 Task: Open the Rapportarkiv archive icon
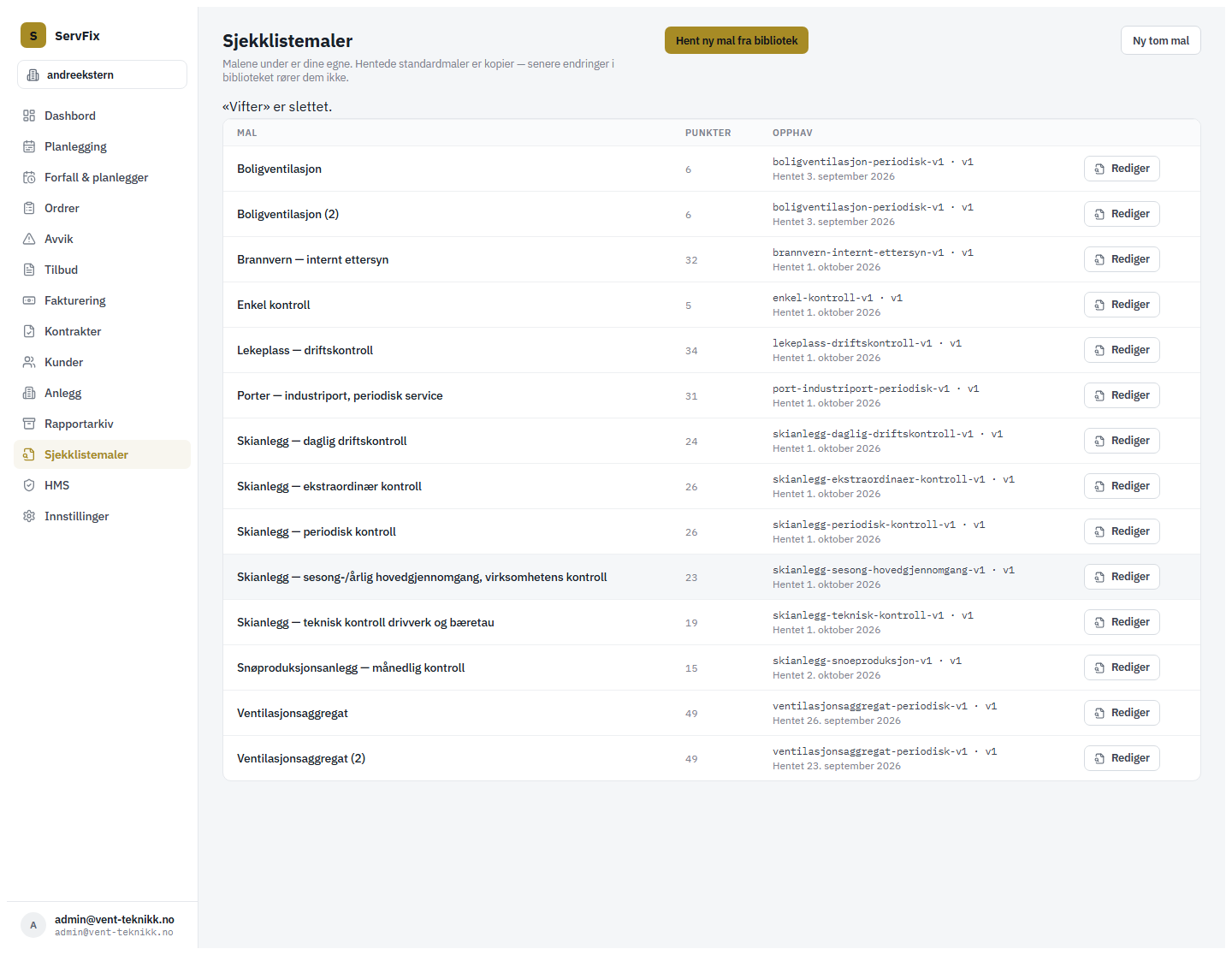[29, 424]
